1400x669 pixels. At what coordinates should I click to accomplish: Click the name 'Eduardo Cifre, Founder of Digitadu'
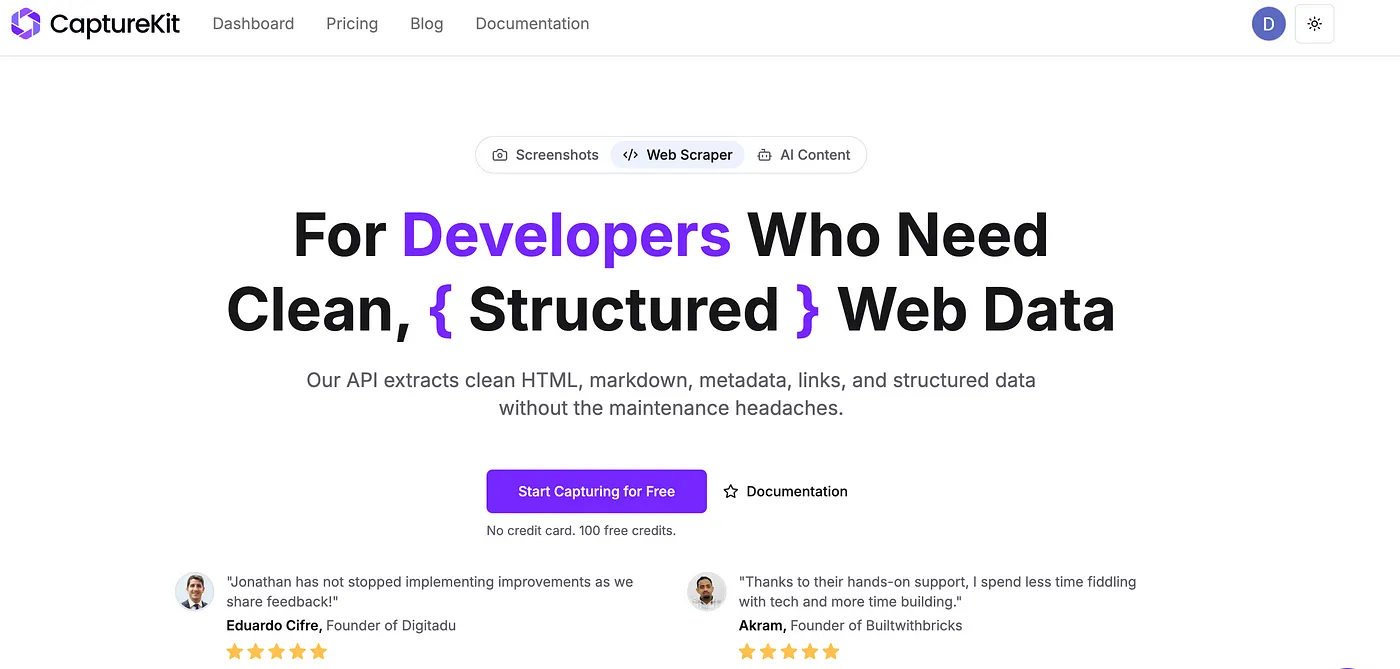(x=341, y=626)
